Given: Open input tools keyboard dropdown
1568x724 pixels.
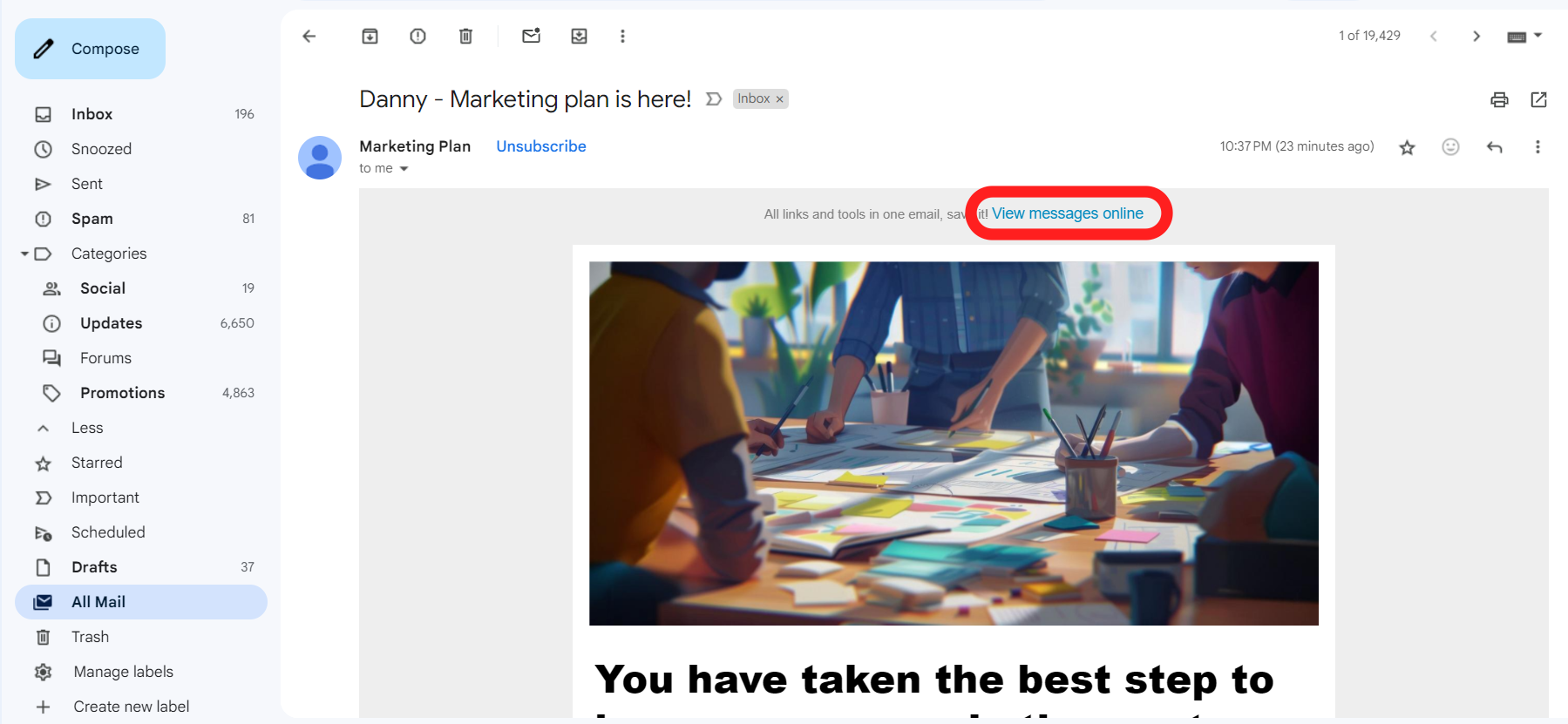Looking at the screenshot, I should coord(1537,36).
